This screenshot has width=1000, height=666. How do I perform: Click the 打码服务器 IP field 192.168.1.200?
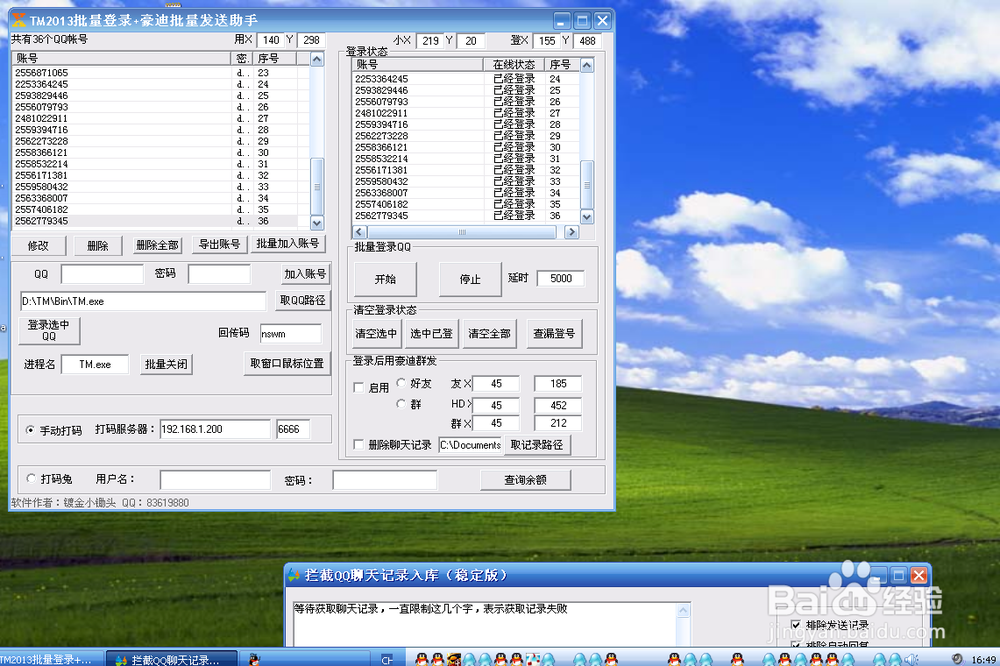[215, 429]
